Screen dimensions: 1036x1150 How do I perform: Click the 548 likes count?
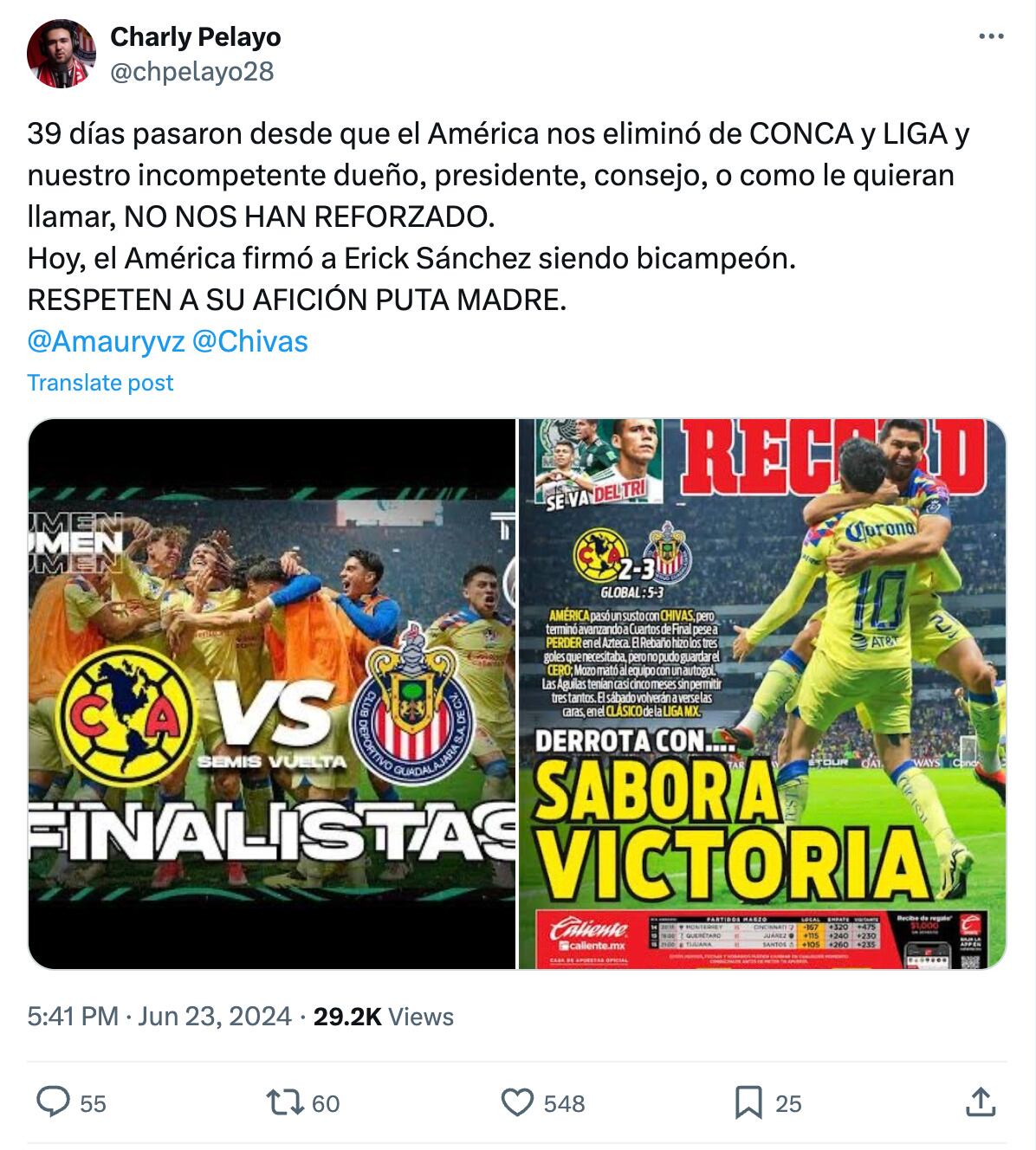click(564, 1103)
